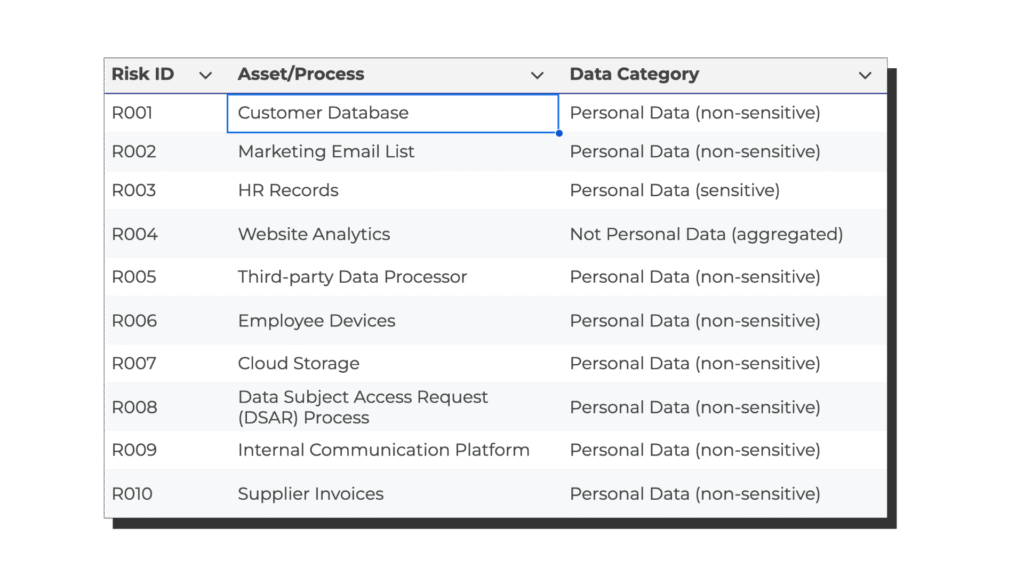The width and height of the screenshot is (1024, 576).
Task: Click the Personal Data (sensitive) cell
Action: click(x=674, y=190)
